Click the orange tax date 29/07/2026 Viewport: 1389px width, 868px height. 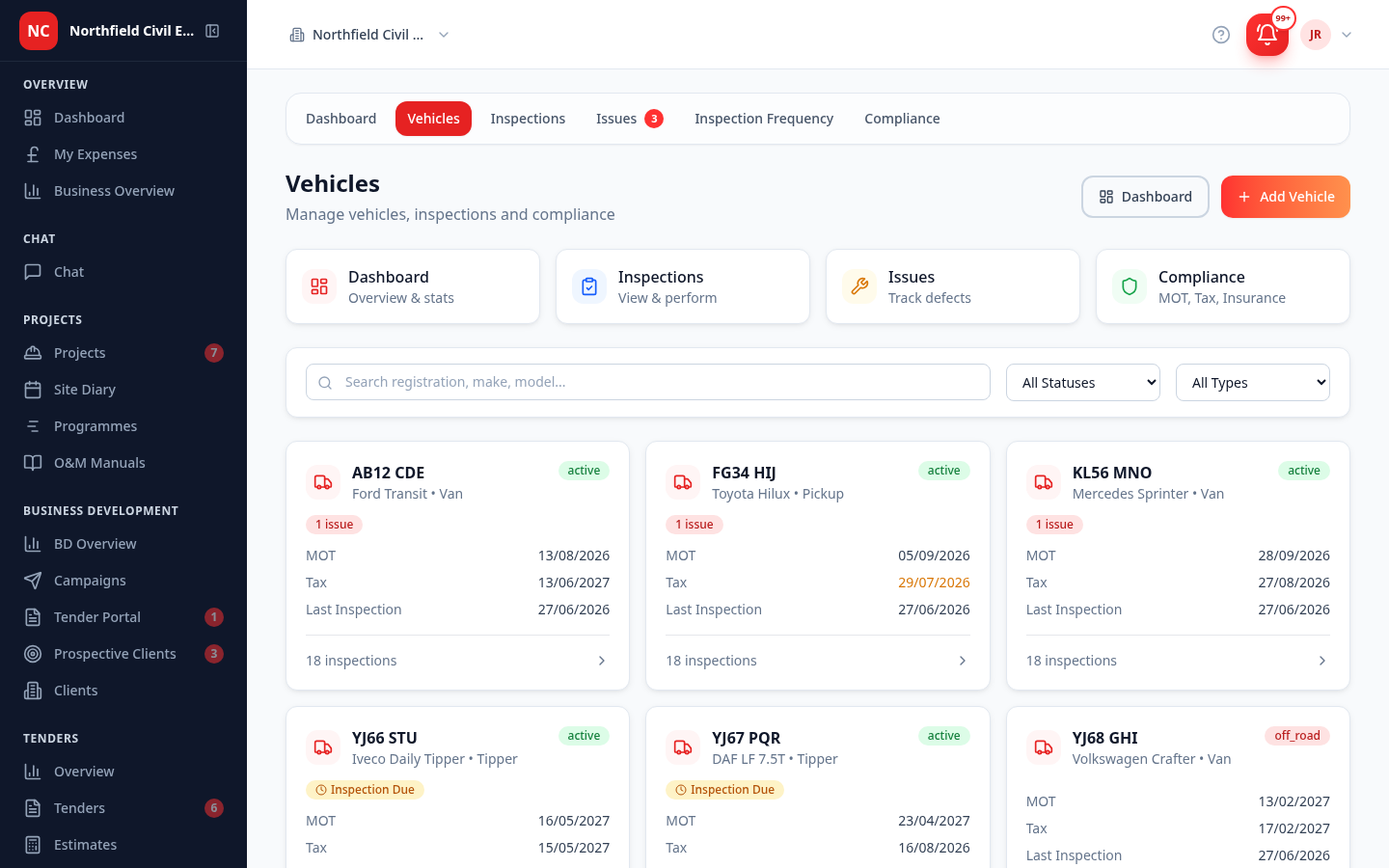pyautogui.click(x=934, y=583)
